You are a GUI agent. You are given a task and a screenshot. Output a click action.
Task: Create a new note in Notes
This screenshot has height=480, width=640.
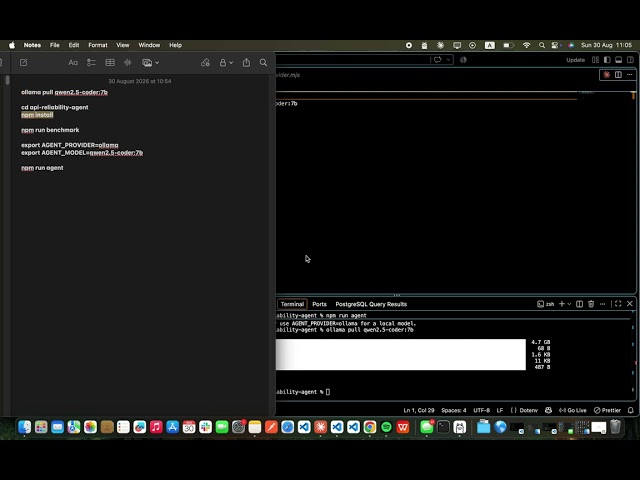click(23, 62)
